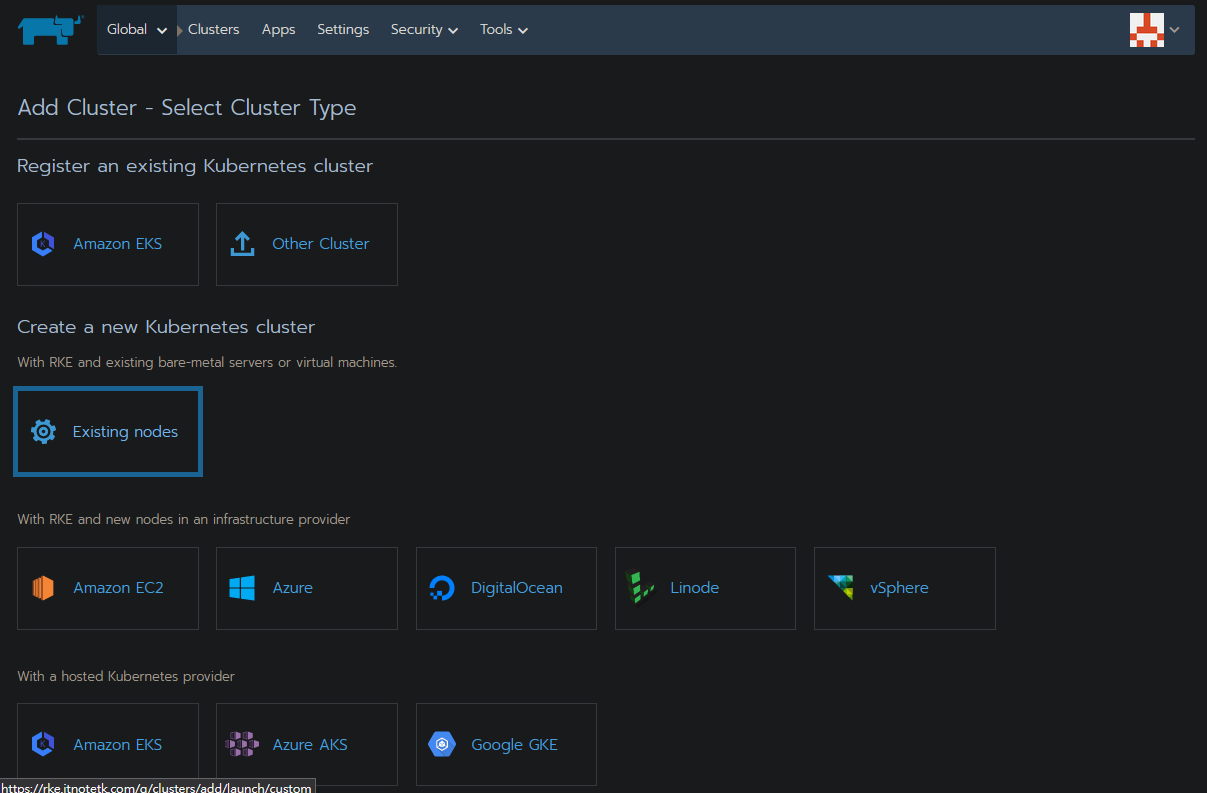The width and height of the screenshot is (1207, 793).
Task: Click the Amazon EC2 orange icon
Action: 43,588
